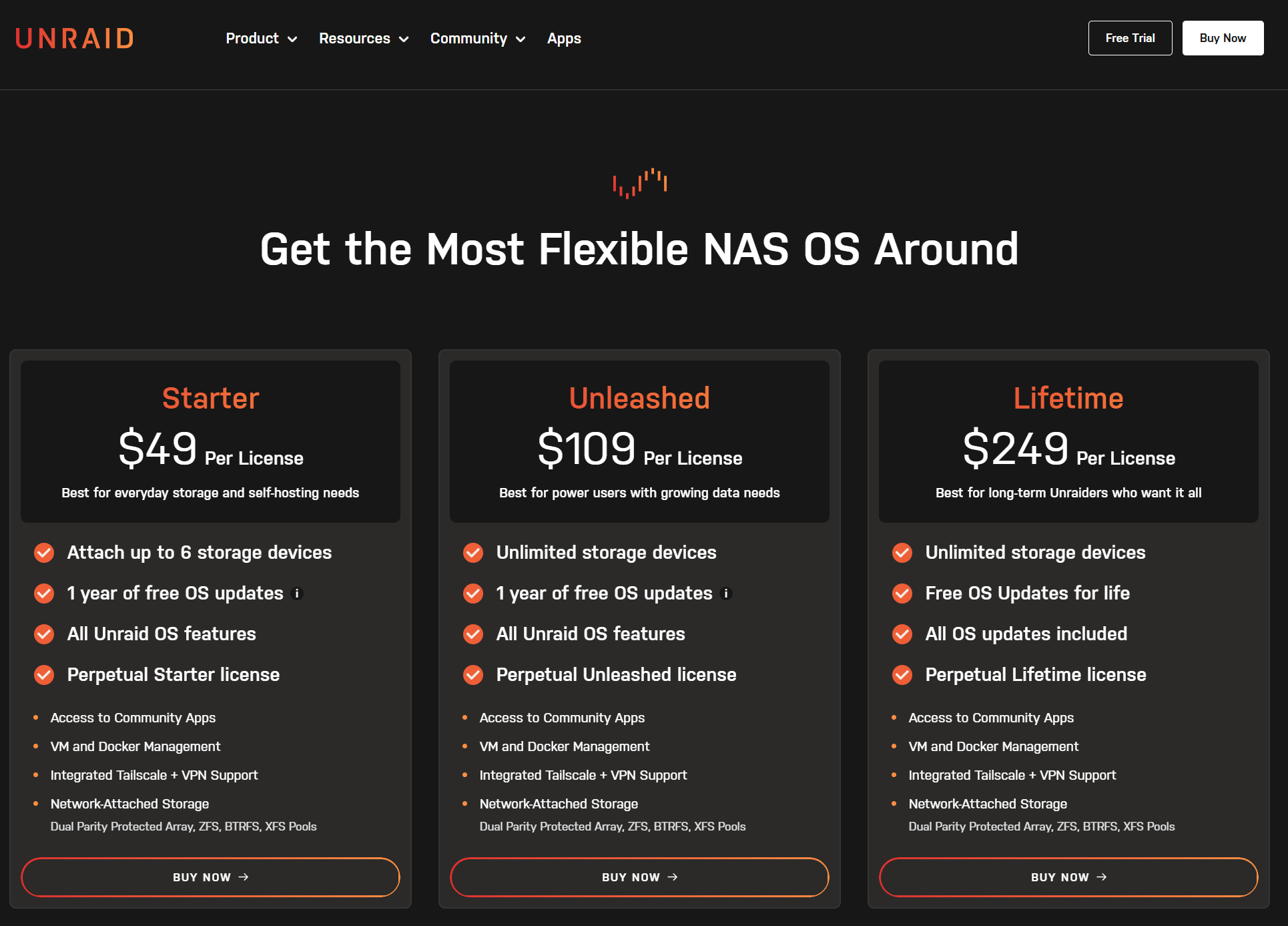1288x926 pixels.
Task: Click the checkmark next to Perpetual Unleashed license
Action: 473,675
